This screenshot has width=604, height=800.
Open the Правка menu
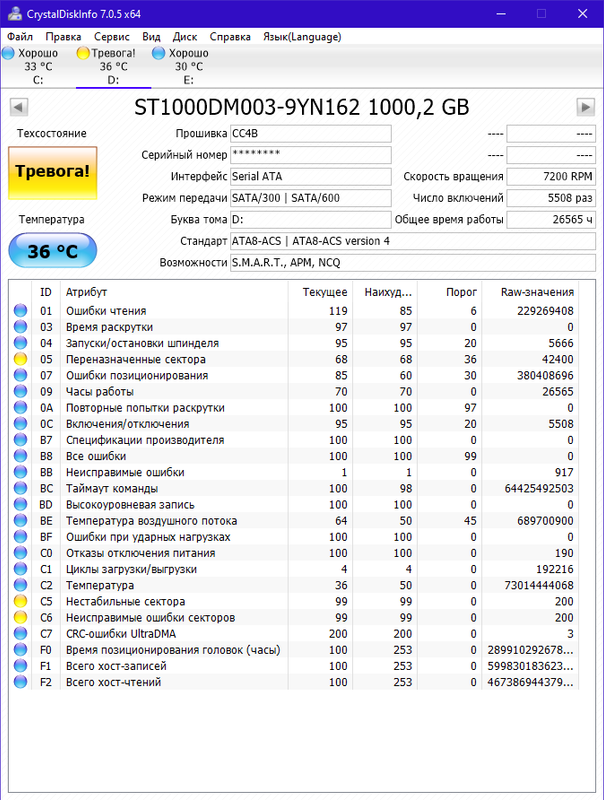click(63, 37)
